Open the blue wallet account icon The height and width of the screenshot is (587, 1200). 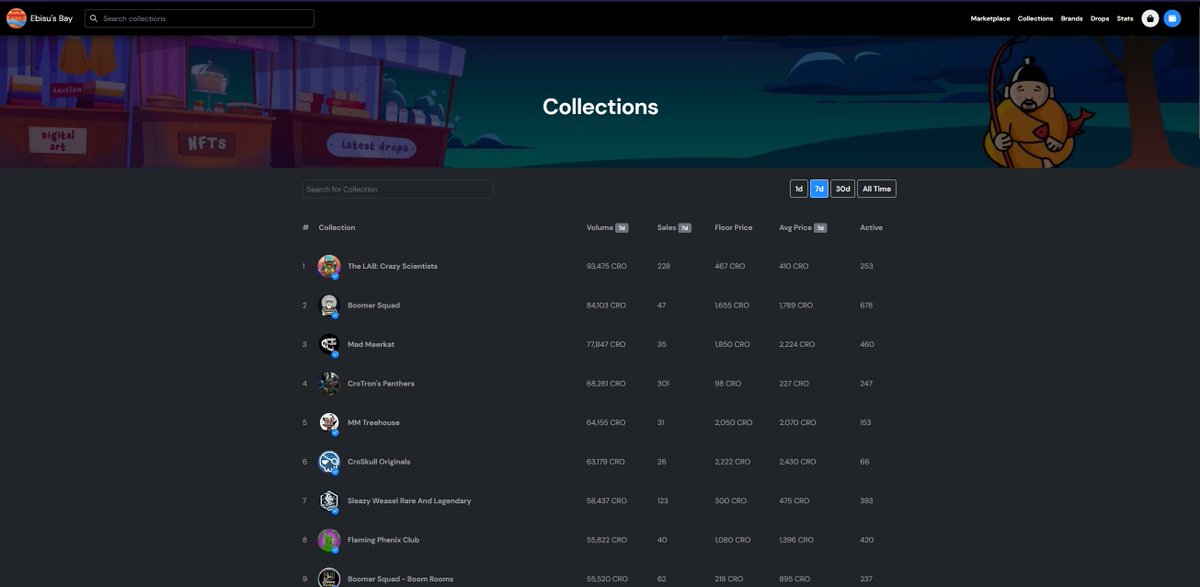tap(1172, 18)
